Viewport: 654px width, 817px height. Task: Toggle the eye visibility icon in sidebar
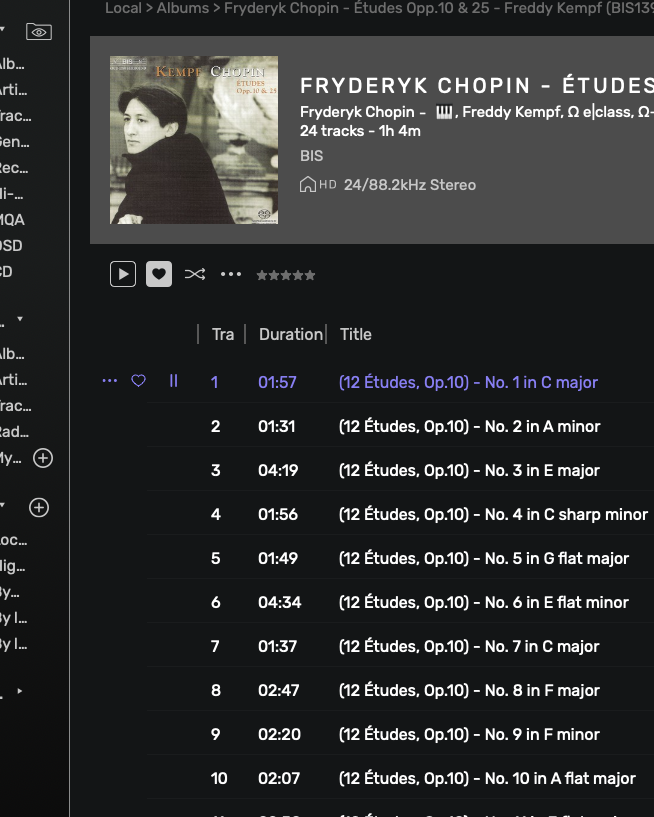39,32
